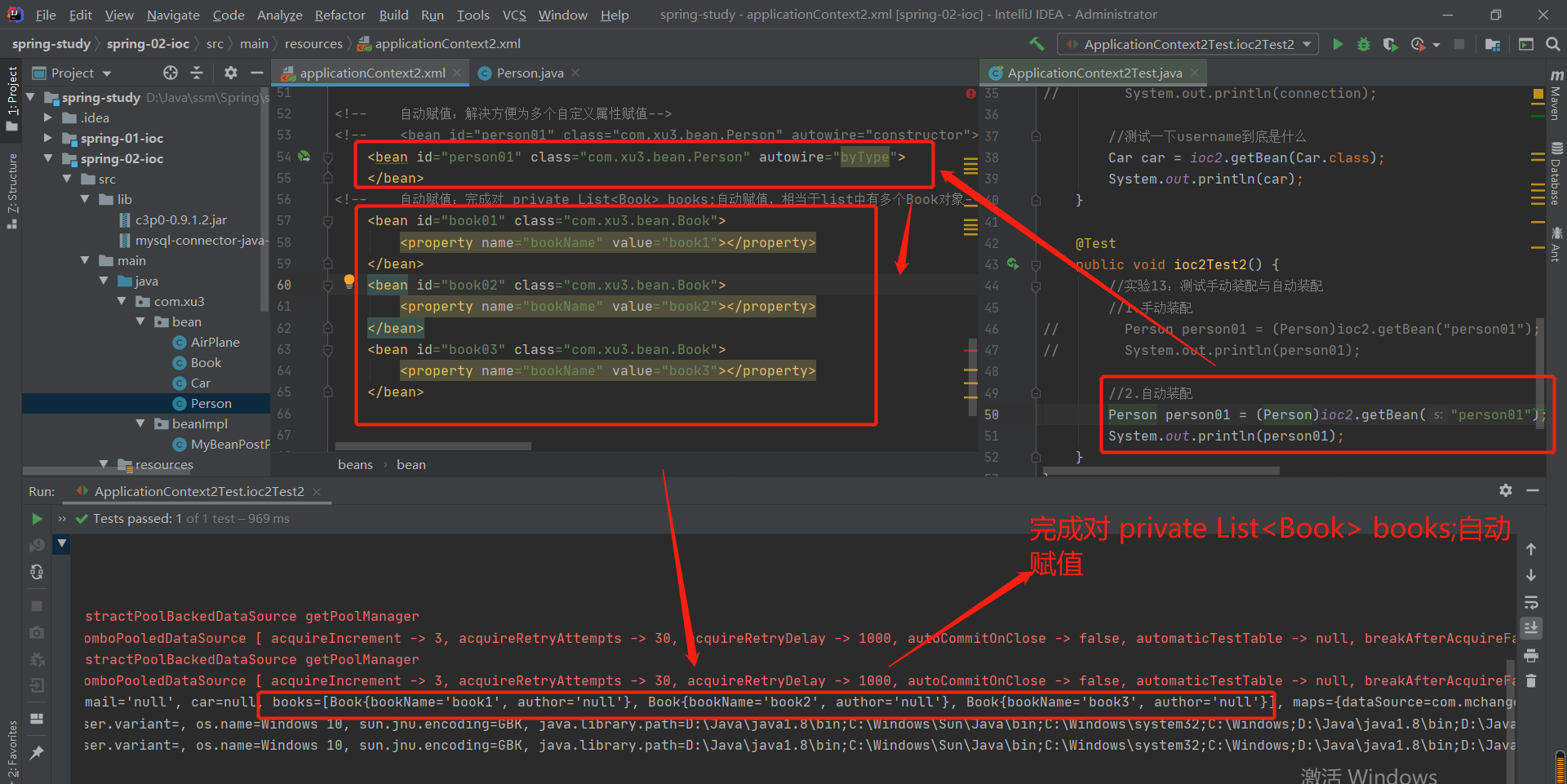Viewport: 1567px width, 784px height.
Task: Click the Exit icon in the Run panel sidebar
Action: tap(37, 685)
